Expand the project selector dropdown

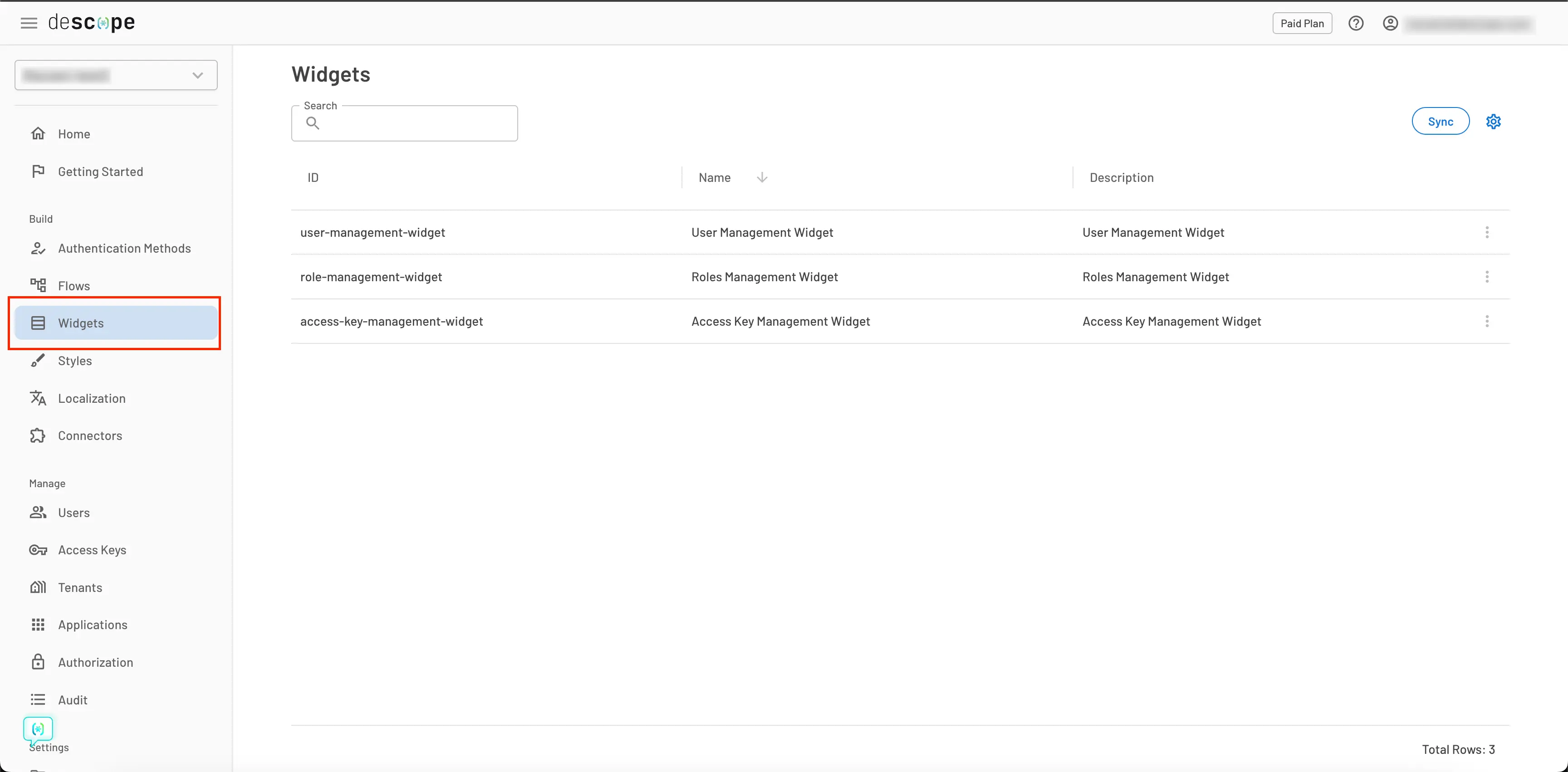click(x=116, y=75)
